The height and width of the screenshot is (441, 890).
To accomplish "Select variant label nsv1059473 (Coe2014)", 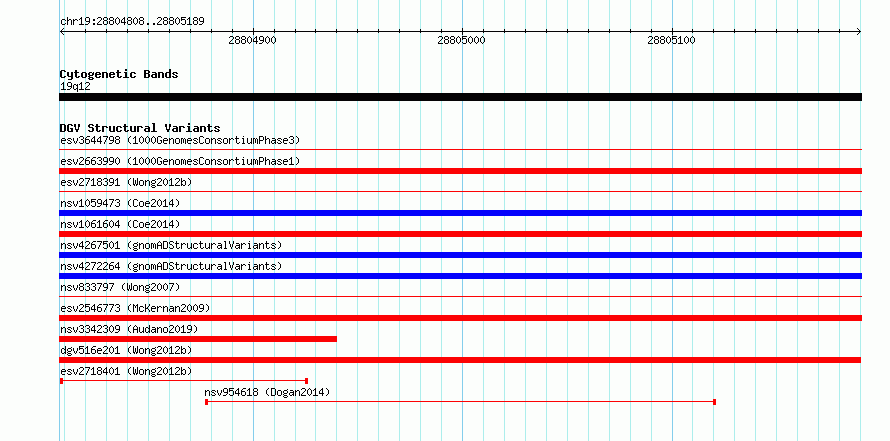I will tap(120, 203).
